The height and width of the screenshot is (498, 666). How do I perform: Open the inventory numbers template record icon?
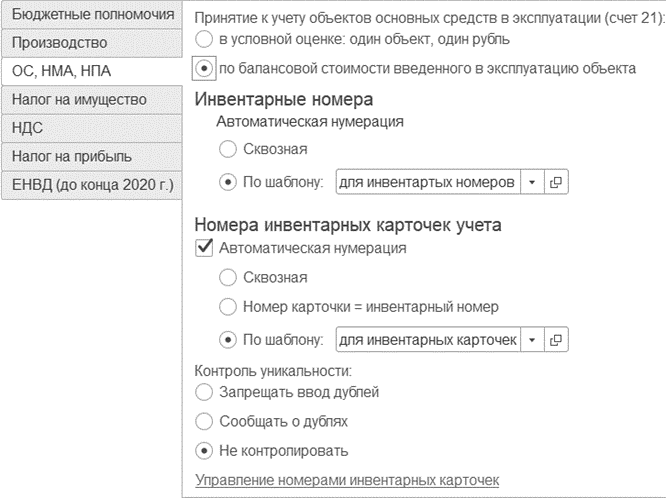(x=556, y=182)
